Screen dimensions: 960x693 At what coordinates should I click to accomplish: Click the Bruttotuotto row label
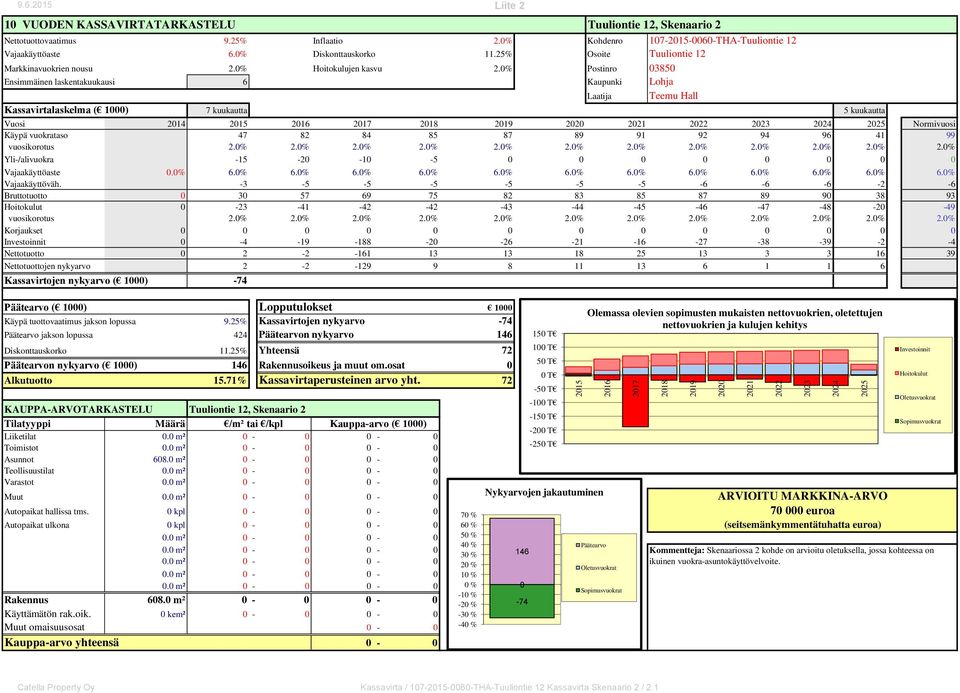pyautogui.click(x=26, y=196)
